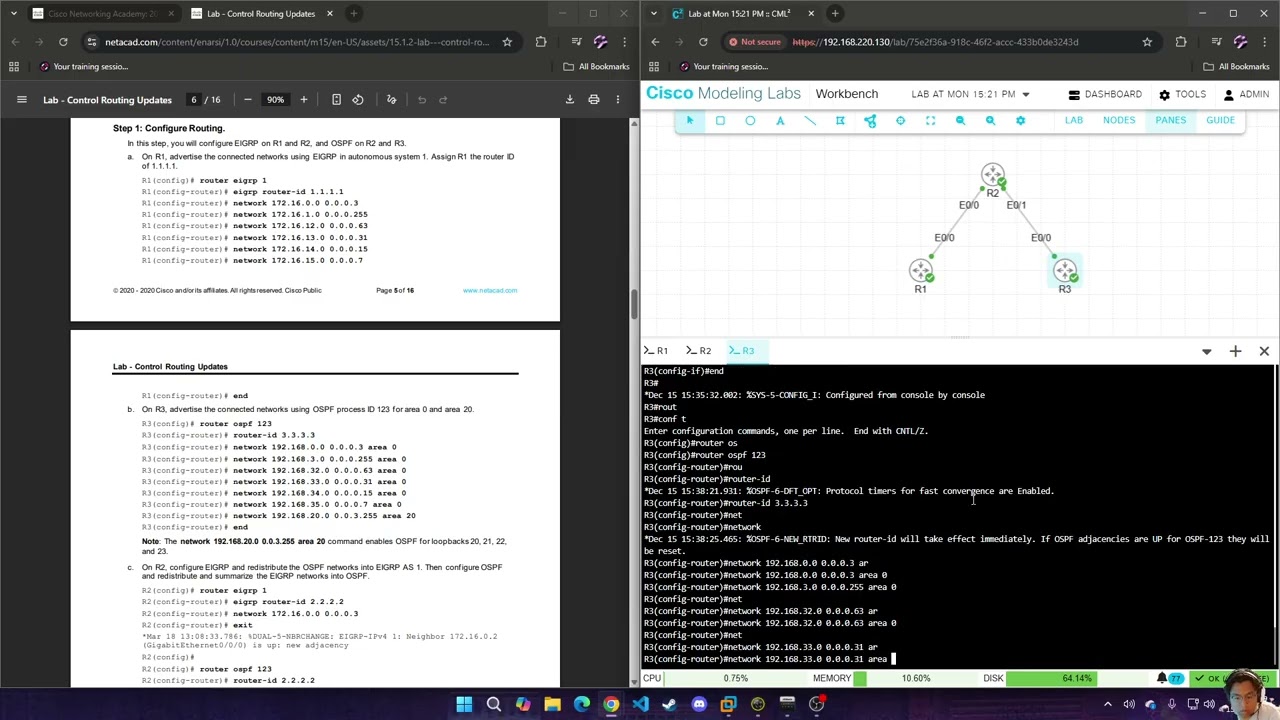Image resolution: width=1280 pixels, height=720 pixels.
Task: Zoom in the PDF with plus button
Action: pyautogui.click(x=304, y=99)
